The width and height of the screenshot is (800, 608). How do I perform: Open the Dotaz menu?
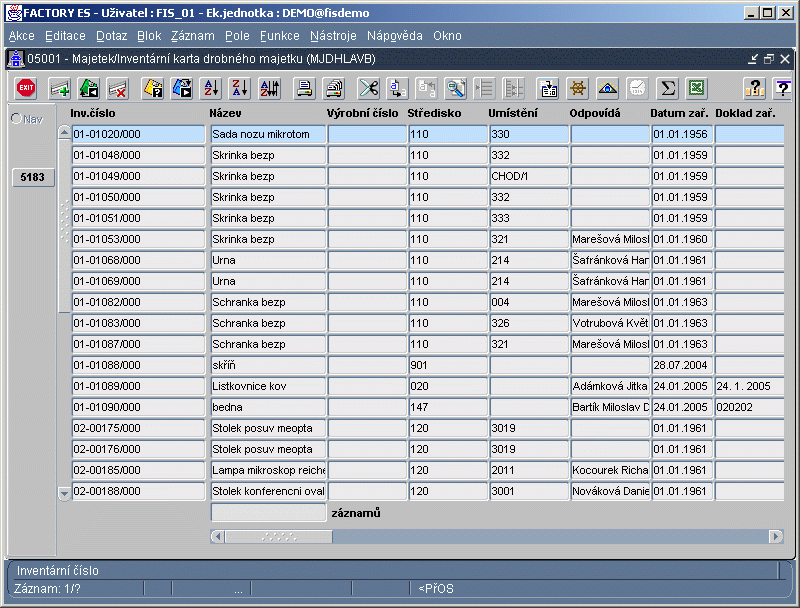pos(111,36)
